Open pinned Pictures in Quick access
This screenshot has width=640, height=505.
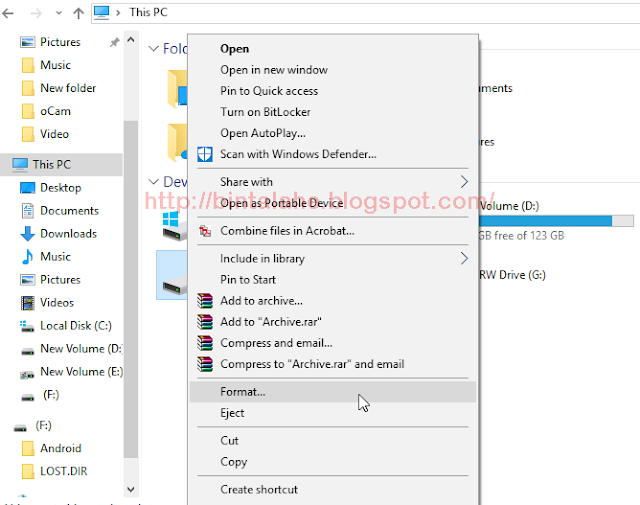[x=60, y=42]
